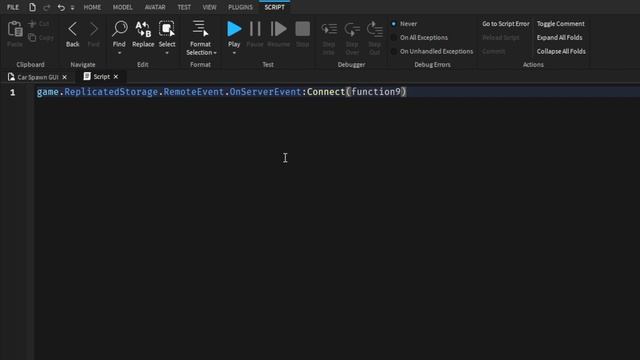Switch to the AVATAR ribbon tab

(155, 7)
